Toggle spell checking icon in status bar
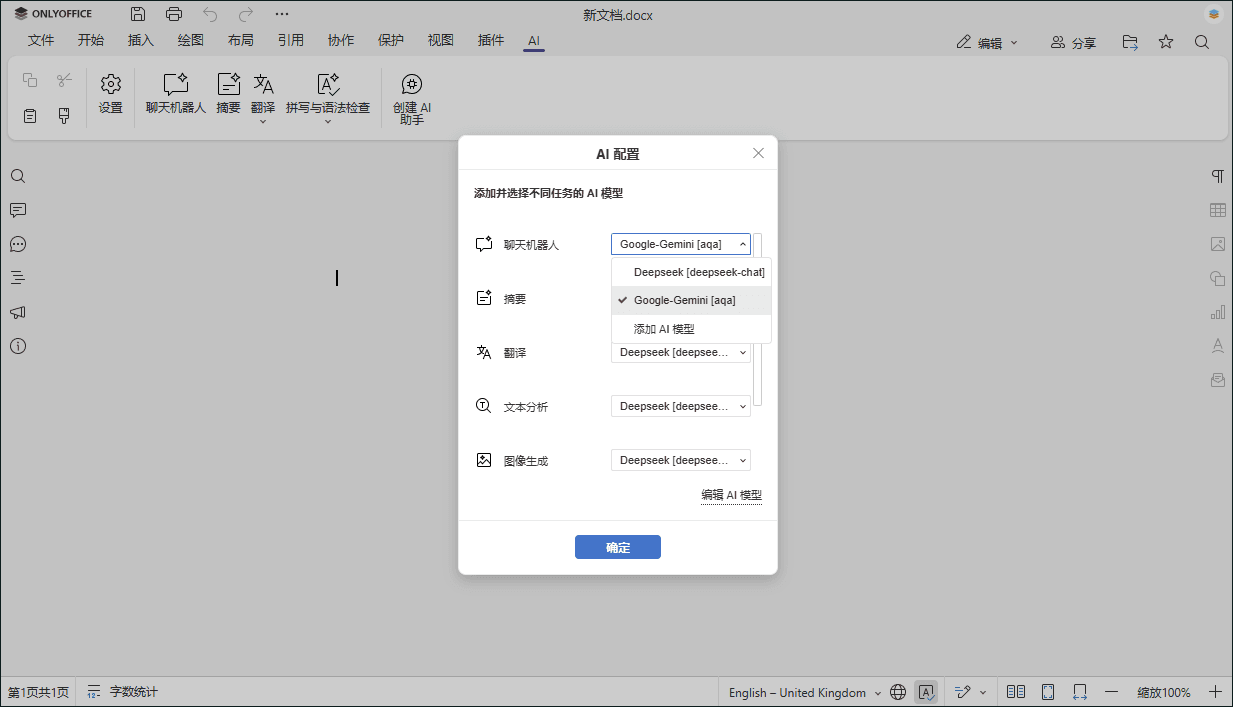1233x707 pixels. pyautogui.click(x=926, y=692)
